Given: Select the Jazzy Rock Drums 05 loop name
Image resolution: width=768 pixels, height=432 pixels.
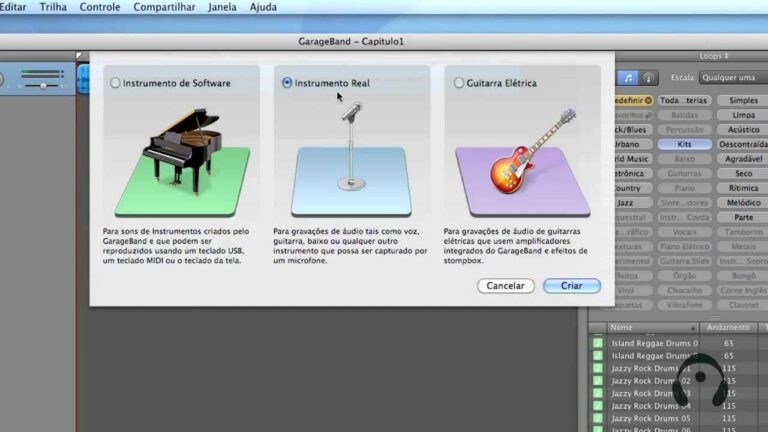Looking at the screenshot, I should [651, 418].
